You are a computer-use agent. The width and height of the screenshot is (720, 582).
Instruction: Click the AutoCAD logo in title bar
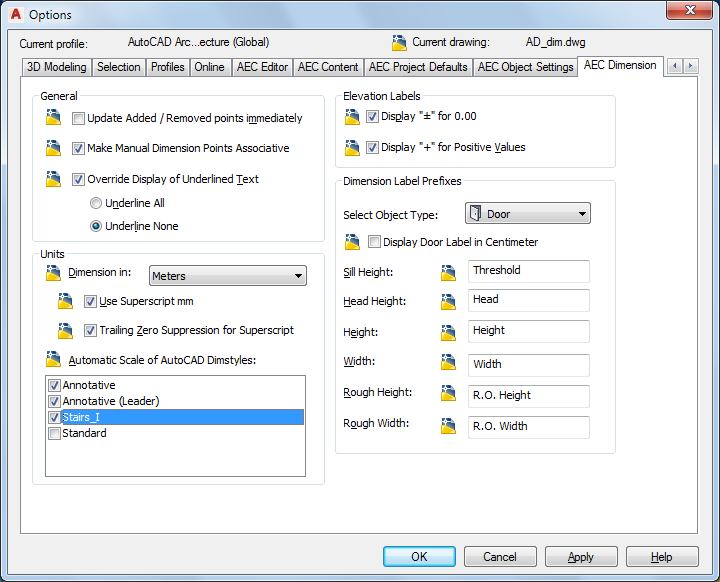coord(16,14)
